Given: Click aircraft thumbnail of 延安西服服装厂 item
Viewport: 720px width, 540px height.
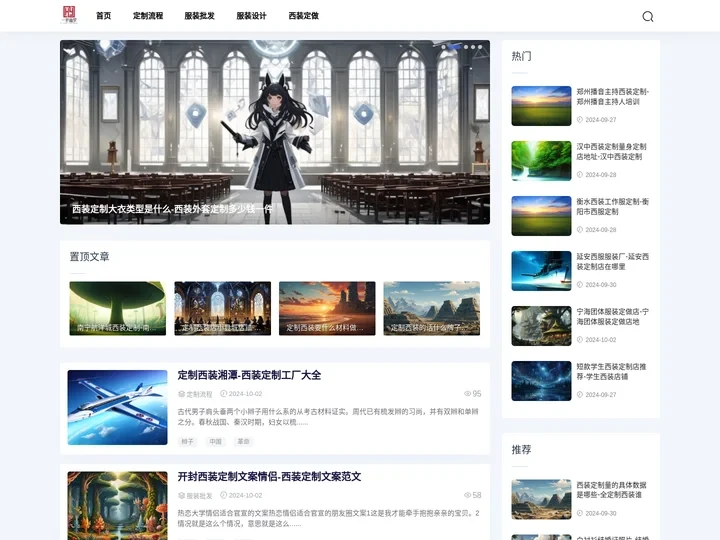Looking at the screenshot, I should (541, 271).
